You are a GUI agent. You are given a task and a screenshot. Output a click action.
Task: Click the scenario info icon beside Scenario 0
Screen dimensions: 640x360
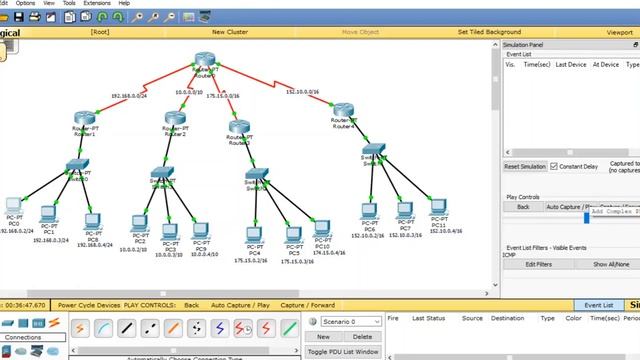pos(313,322)
